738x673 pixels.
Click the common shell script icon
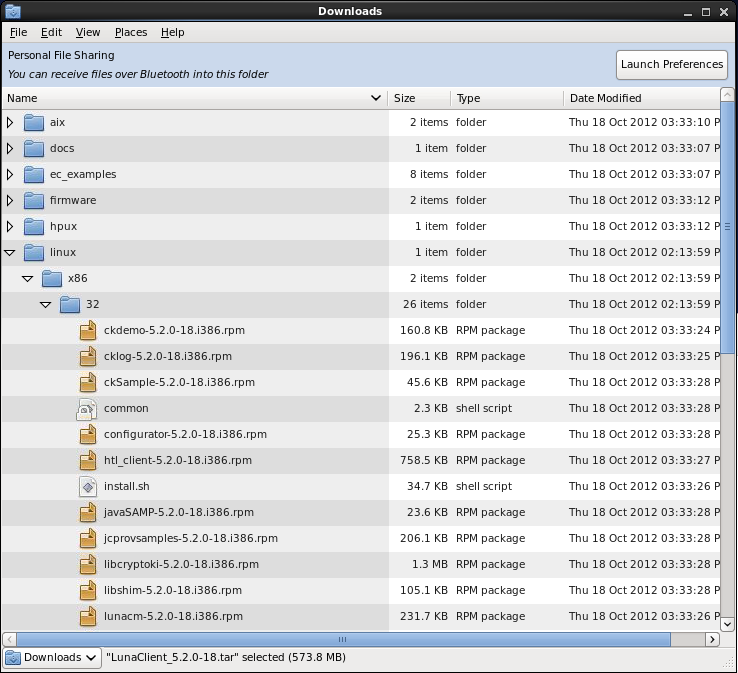click(x=89, y=408)
